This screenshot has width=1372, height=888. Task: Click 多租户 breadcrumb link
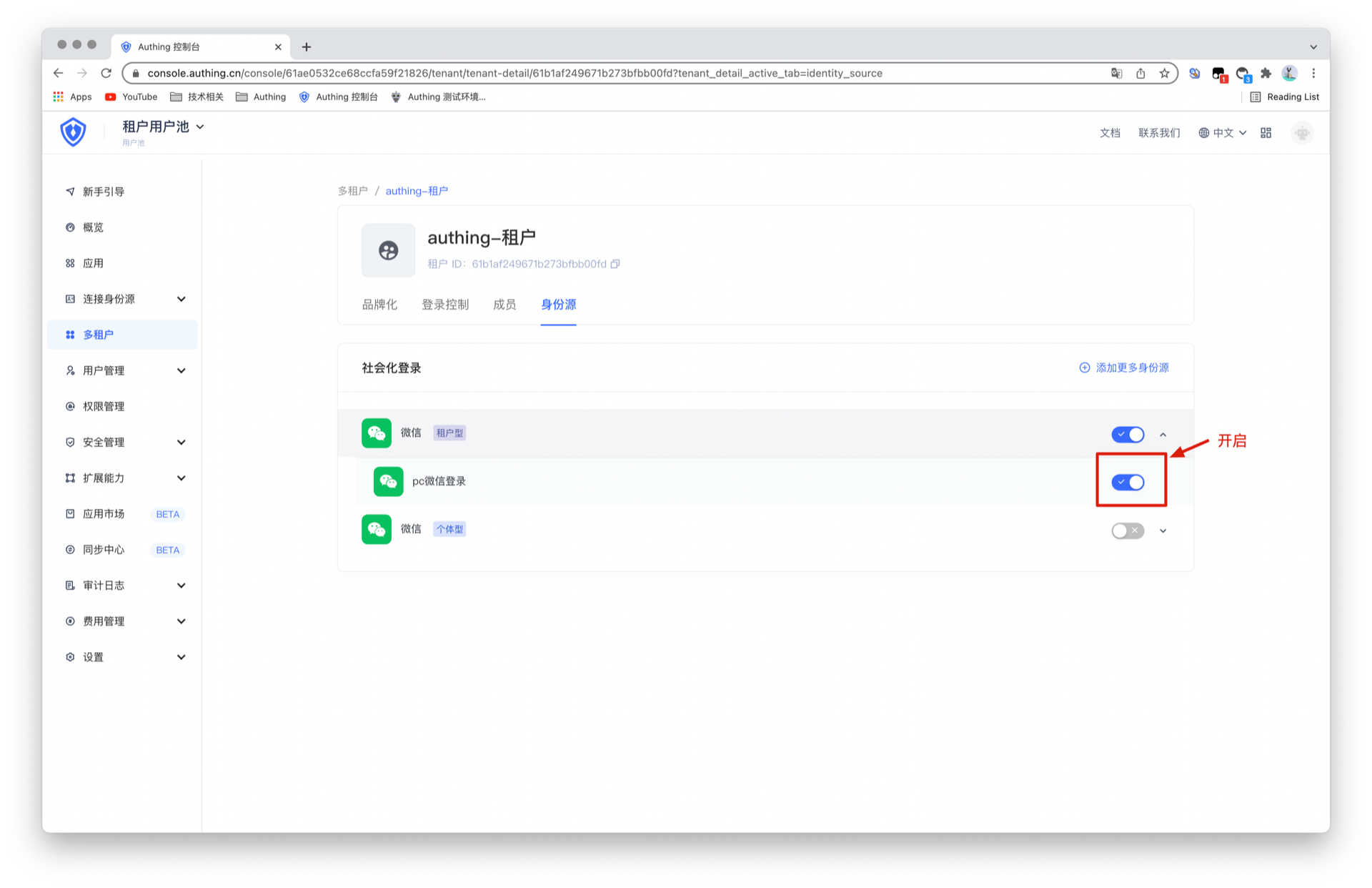(352, 191)
